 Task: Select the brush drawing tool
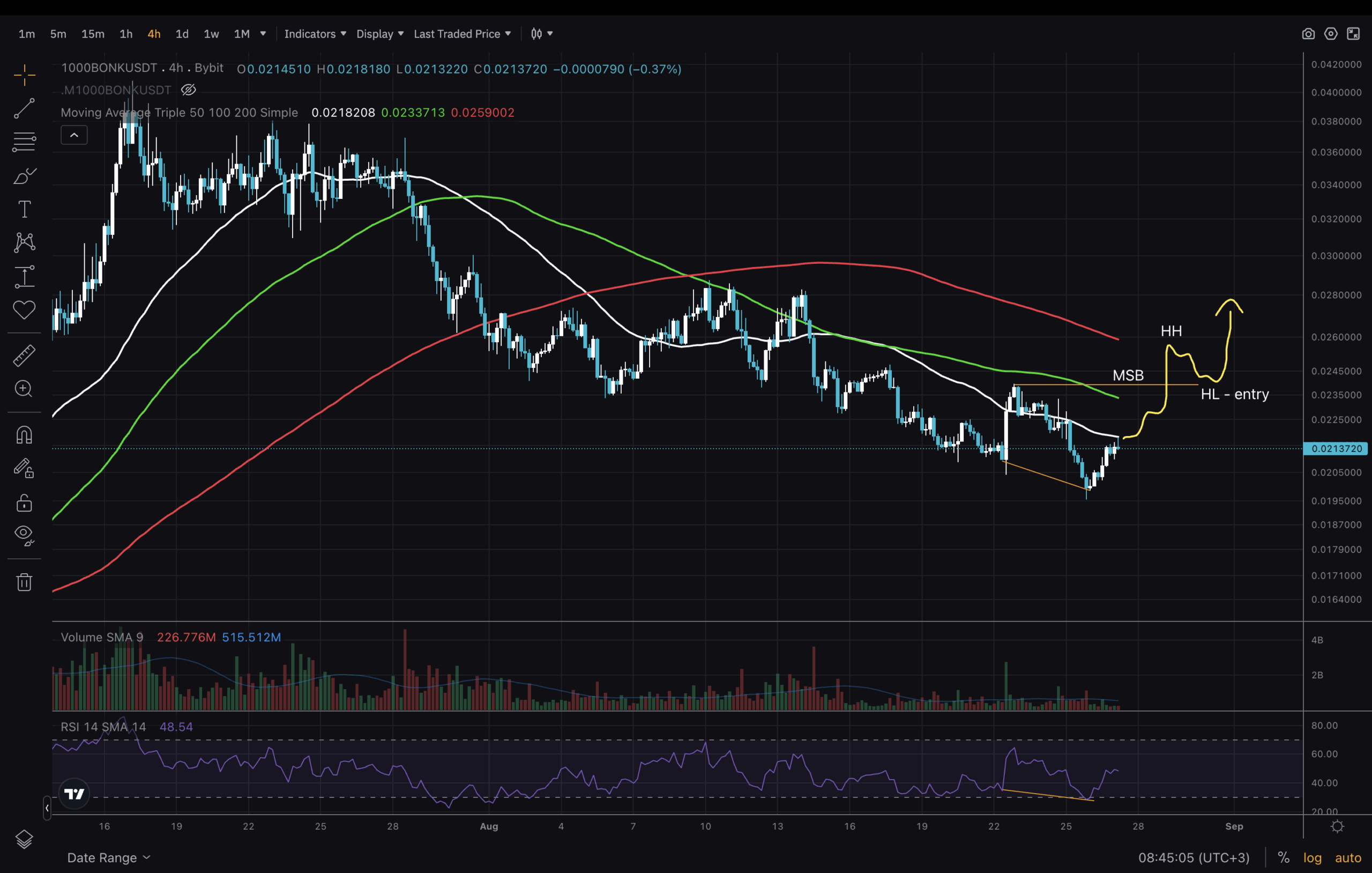point(24,176)
